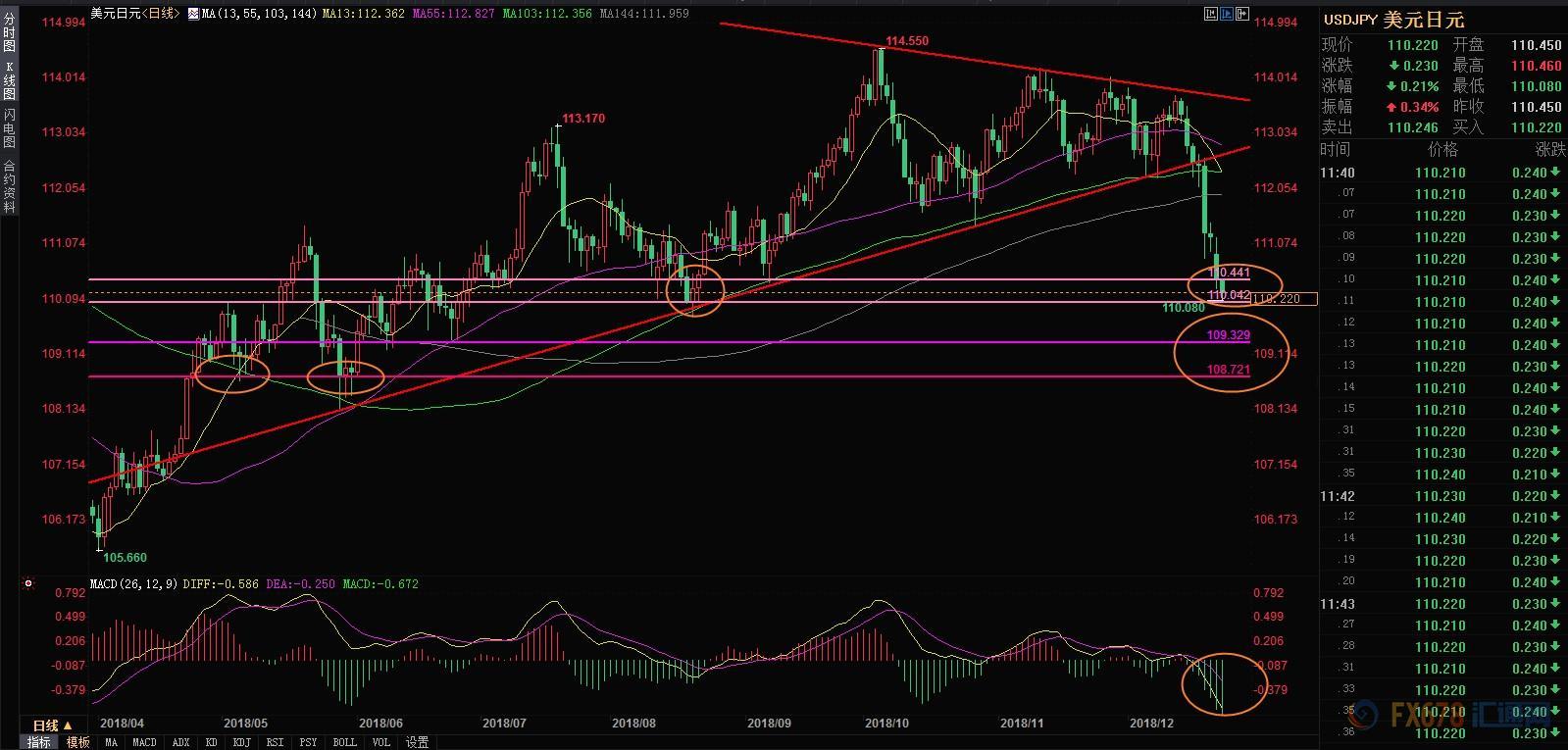
Task: Apply the MA indicator button
Action: point(111,742)
